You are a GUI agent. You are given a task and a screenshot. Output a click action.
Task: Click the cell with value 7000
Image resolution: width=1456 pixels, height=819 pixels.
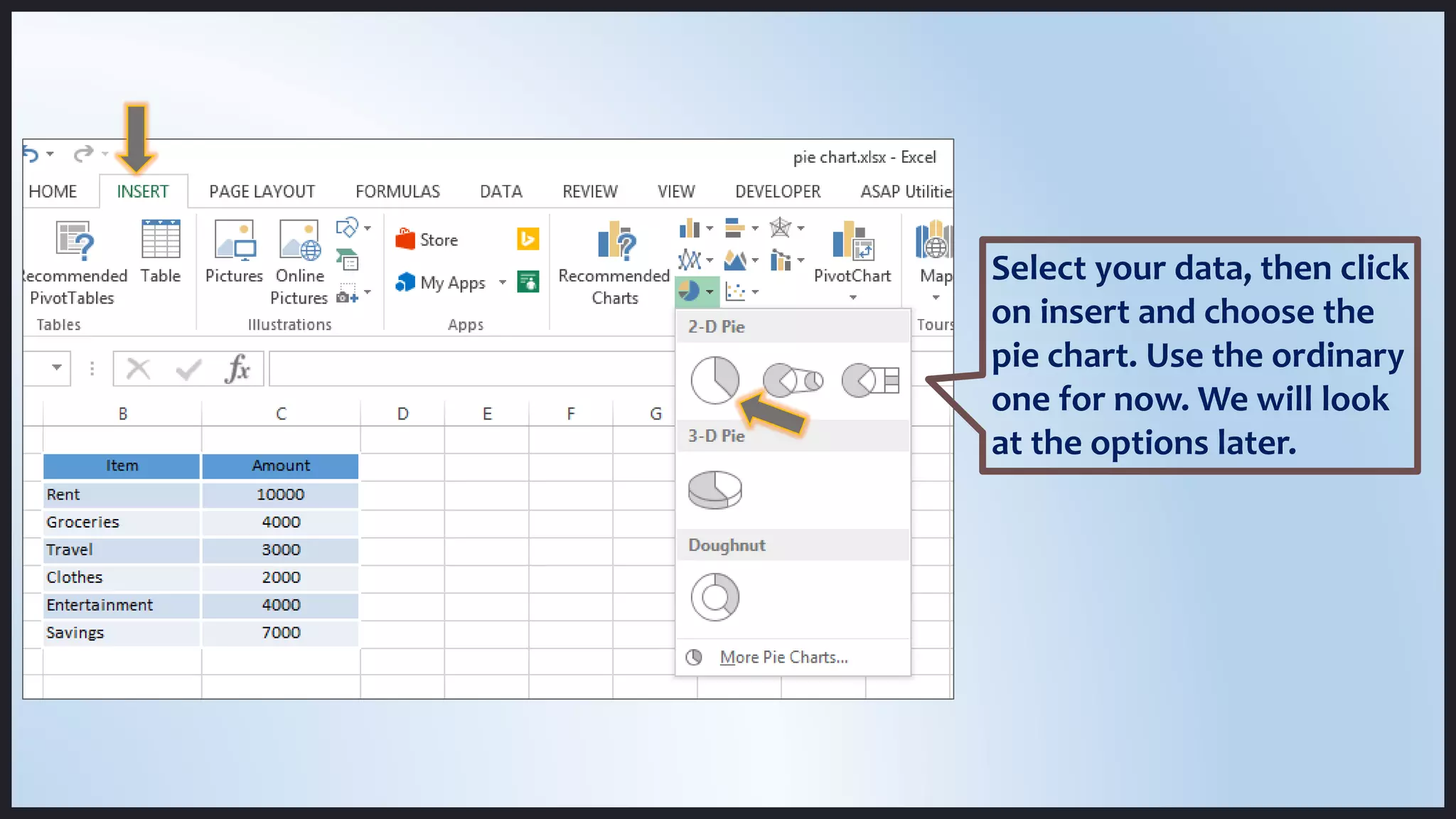point(281,633)
